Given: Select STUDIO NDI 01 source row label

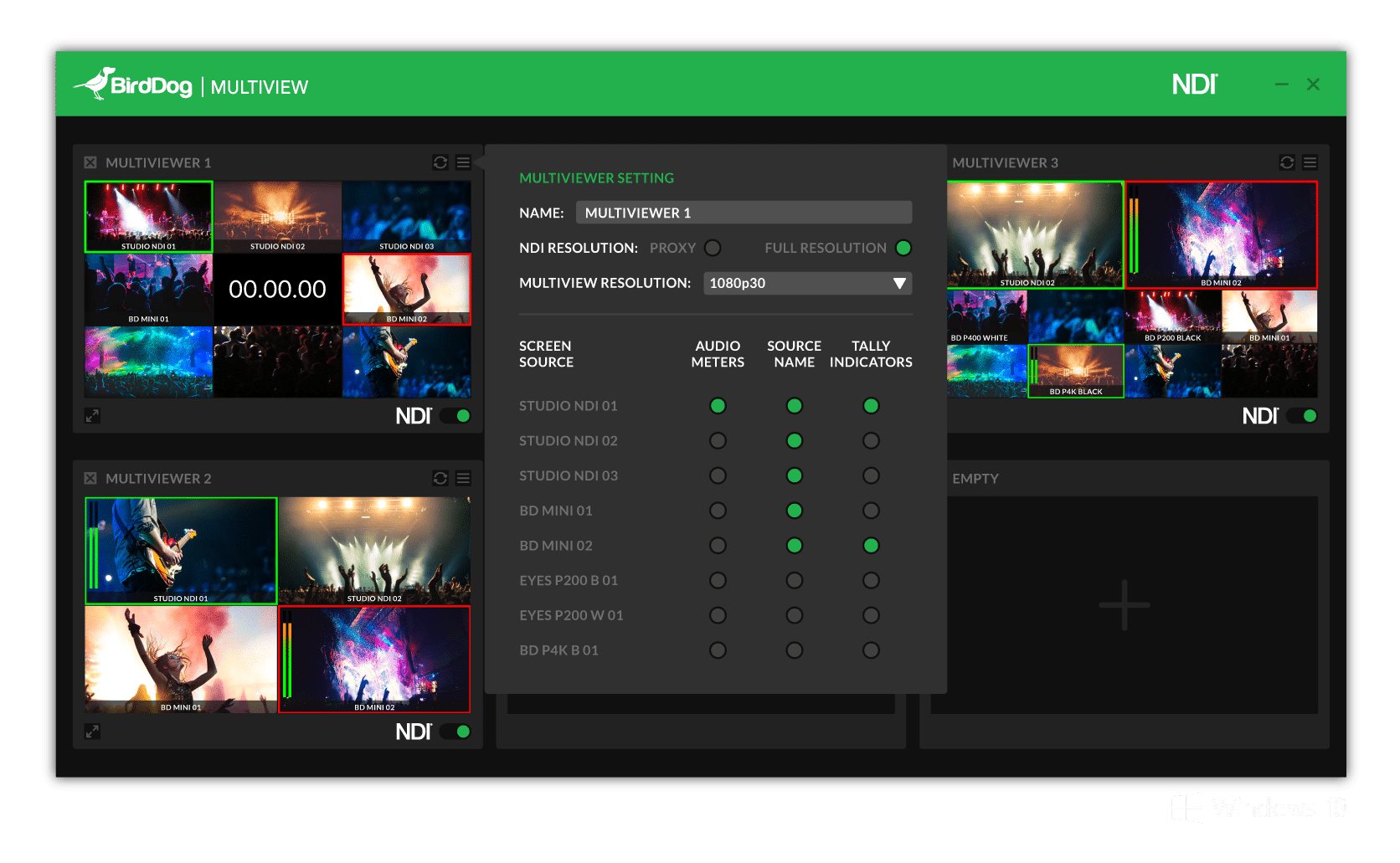Looking at the screenshot, I should (569, 406).
